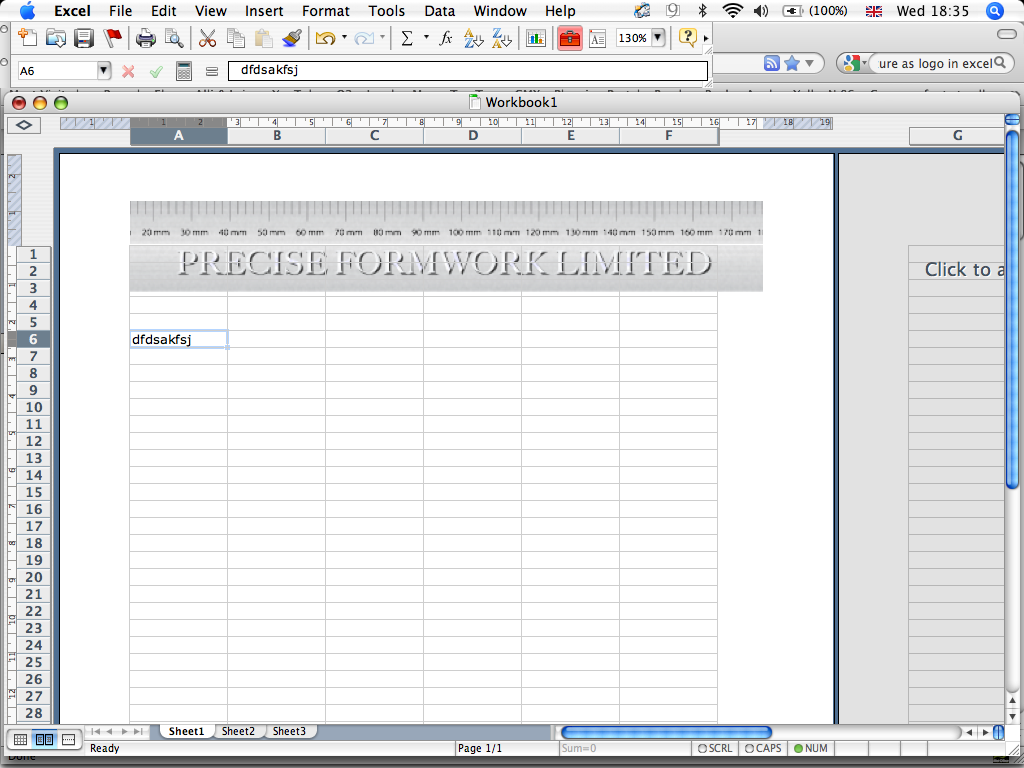
Task: Select the Format Painter brush icon
Action: coord(291,38)
